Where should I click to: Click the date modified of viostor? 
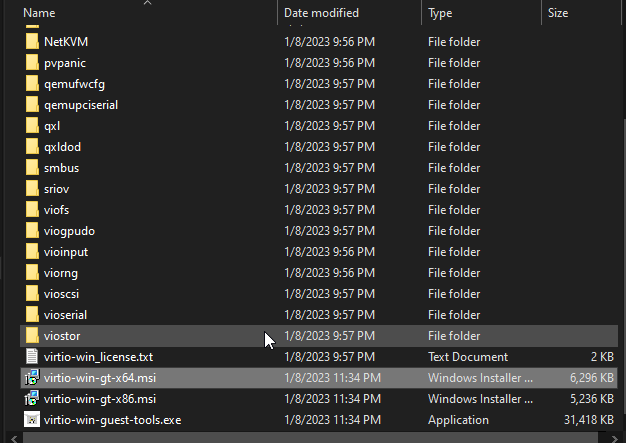[x=329, y=336]
